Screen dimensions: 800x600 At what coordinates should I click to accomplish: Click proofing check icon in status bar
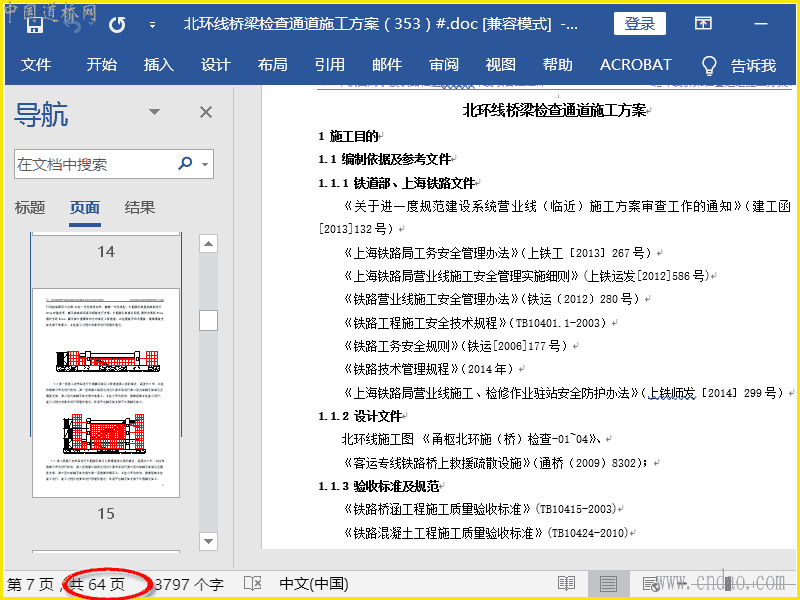pyautogui.click(x=253, y=583)
